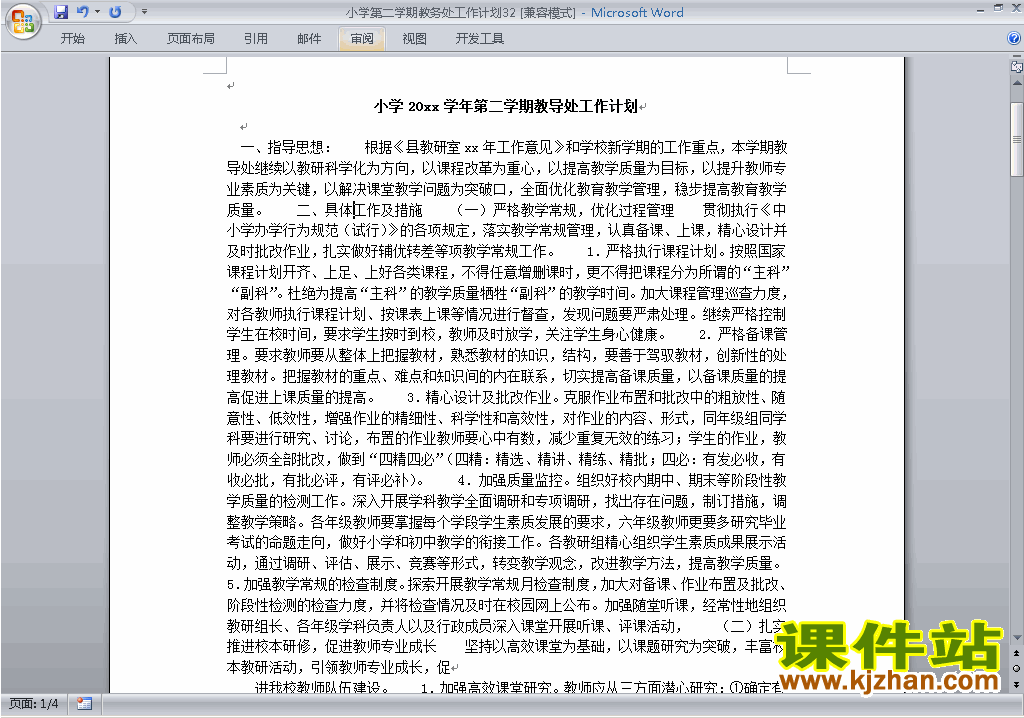Undo the last action
This screenshot has height=718, width=1024.
82,12
